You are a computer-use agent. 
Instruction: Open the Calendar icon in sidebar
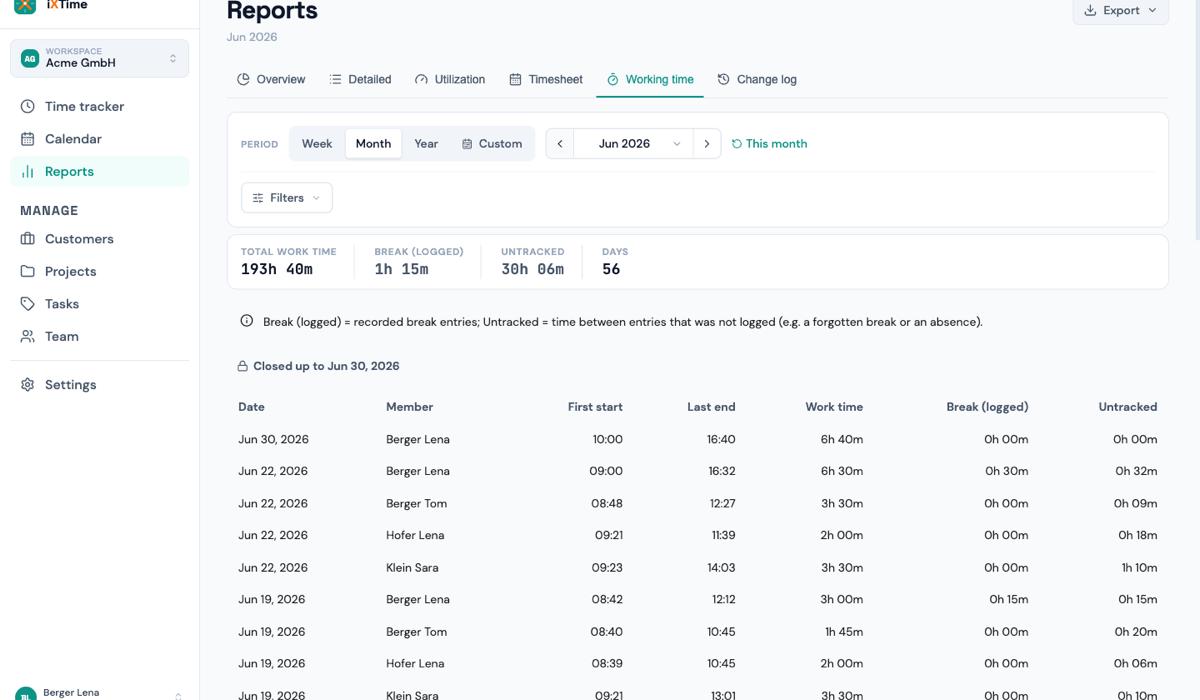(28, 139)
